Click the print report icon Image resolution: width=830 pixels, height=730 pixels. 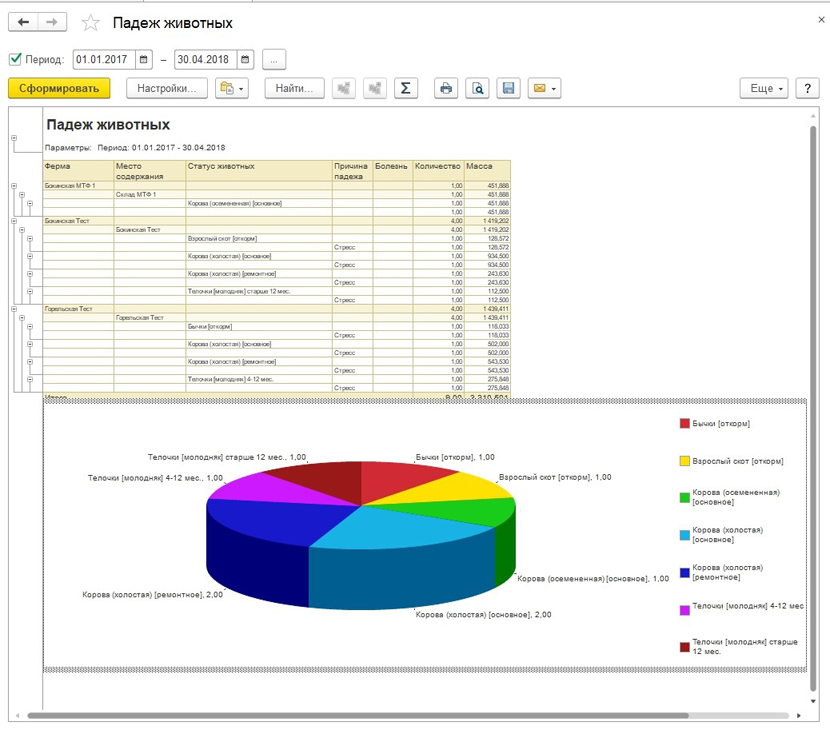pyautogui.click(x=446, y=88)
